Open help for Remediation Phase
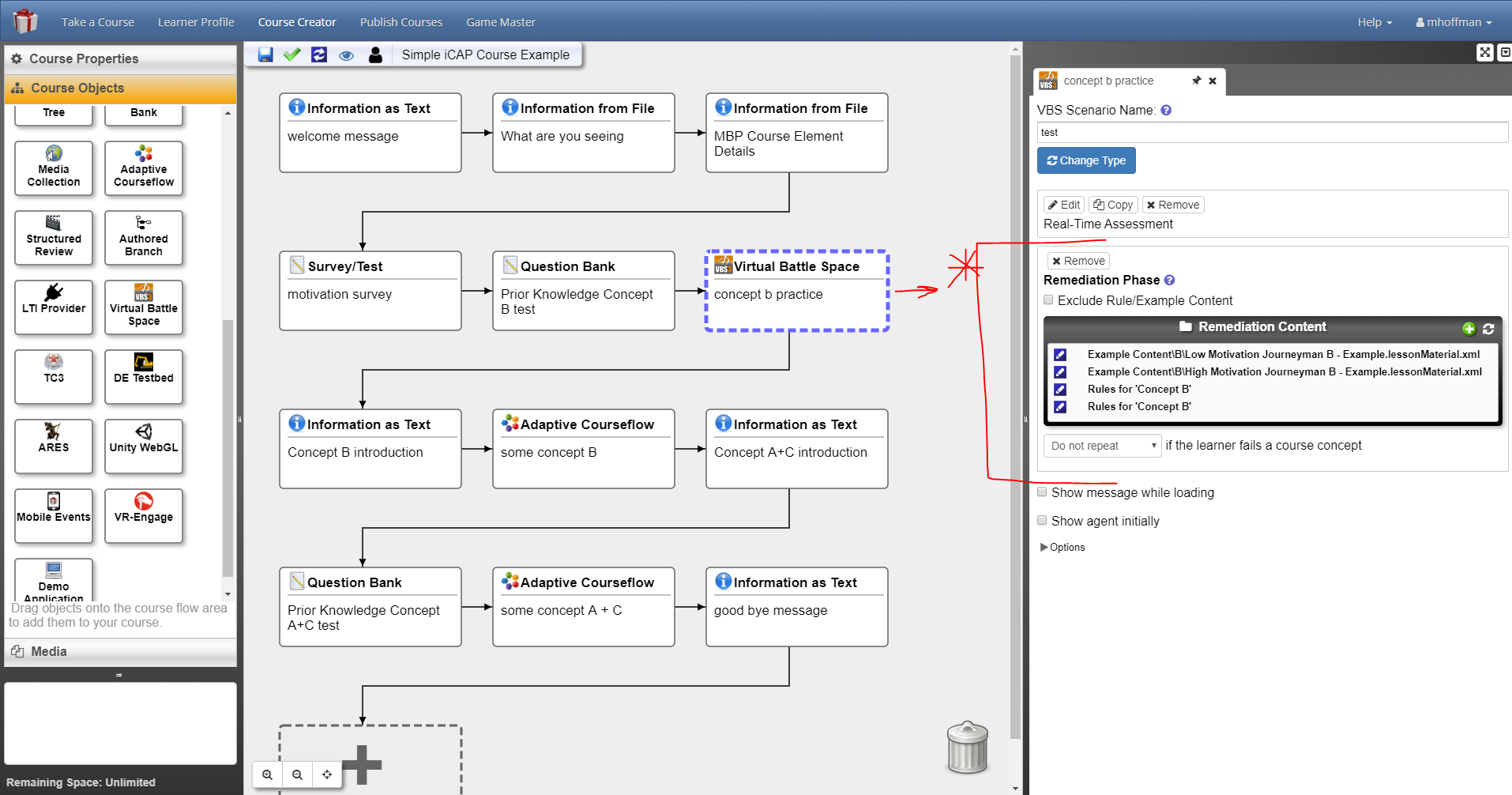The height and width of the screenshot is (795, 1512). tap(1170, 280)
